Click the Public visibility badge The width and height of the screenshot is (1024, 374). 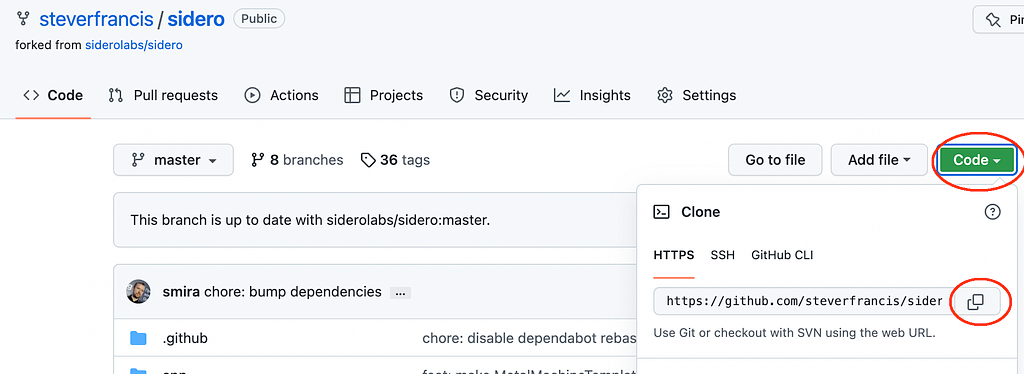coord(259,19)
